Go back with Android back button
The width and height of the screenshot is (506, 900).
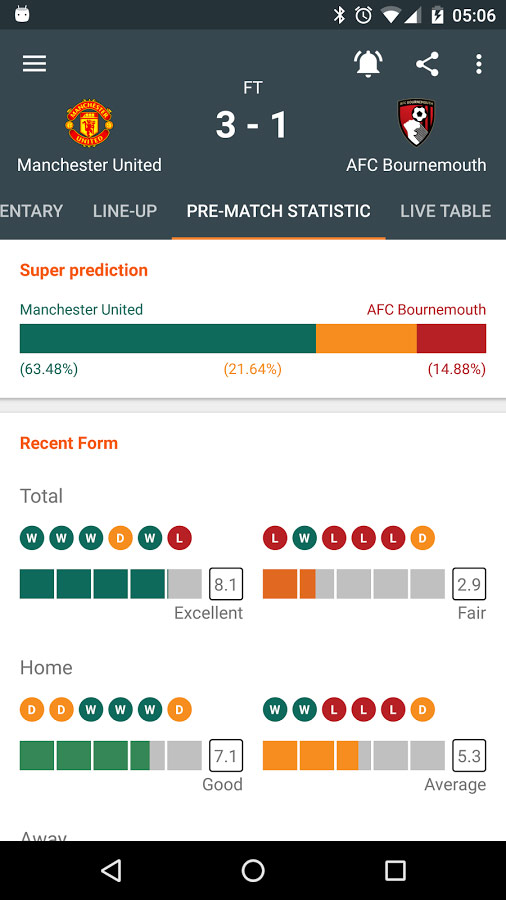[x=111, y=870]
